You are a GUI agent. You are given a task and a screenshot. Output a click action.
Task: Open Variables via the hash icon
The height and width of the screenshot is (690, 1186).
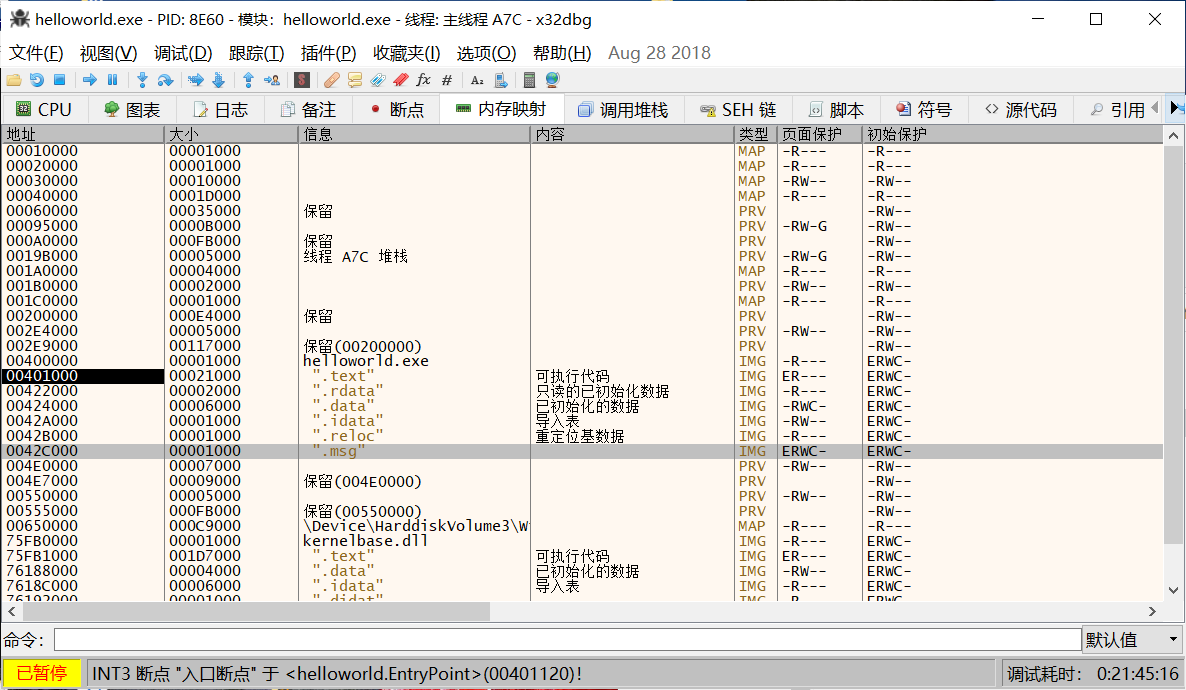(447, 79)
